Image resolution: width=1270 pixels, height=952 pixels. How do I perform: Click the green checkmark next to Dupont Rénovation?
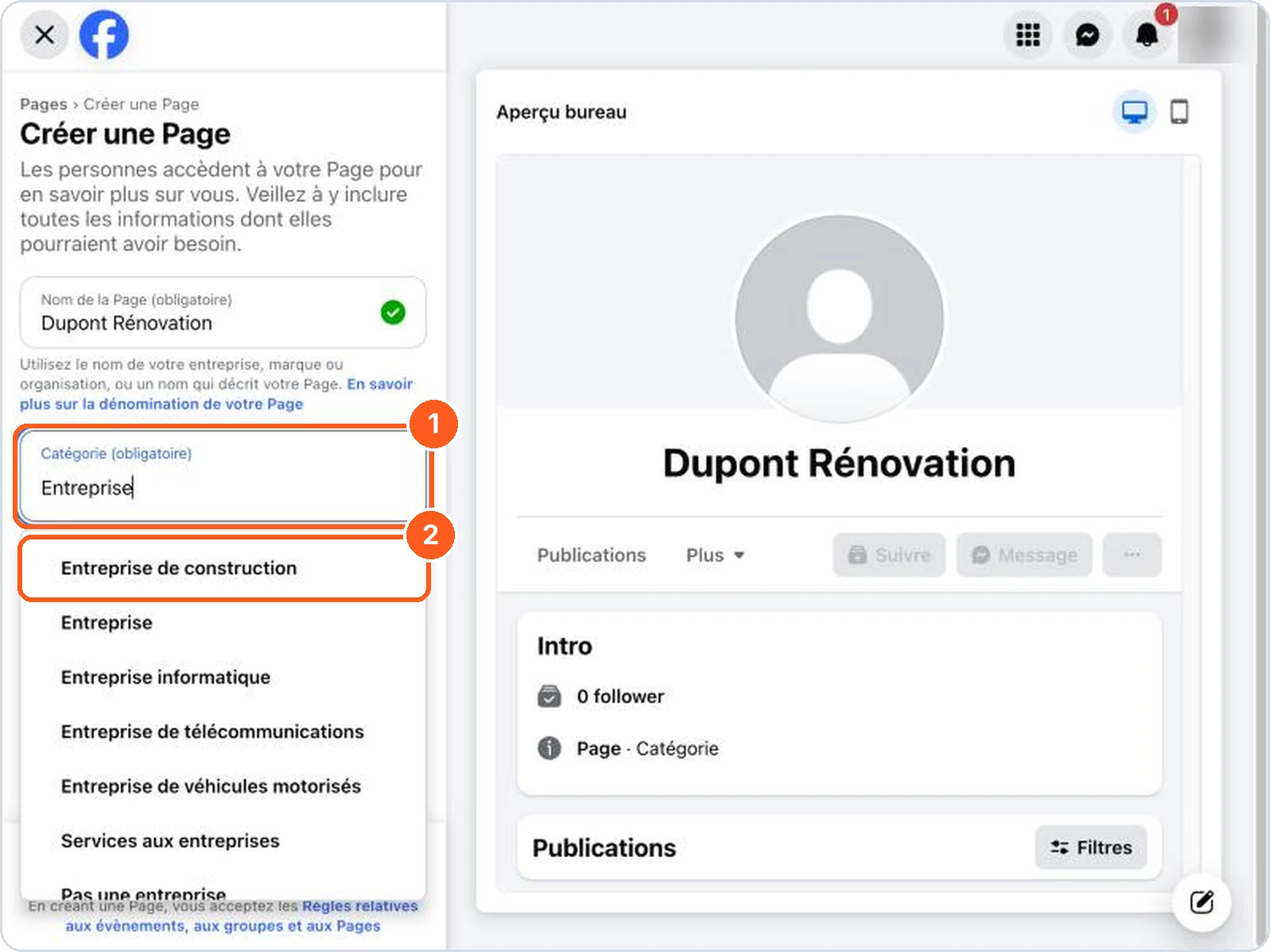click(x=393, y=313)
